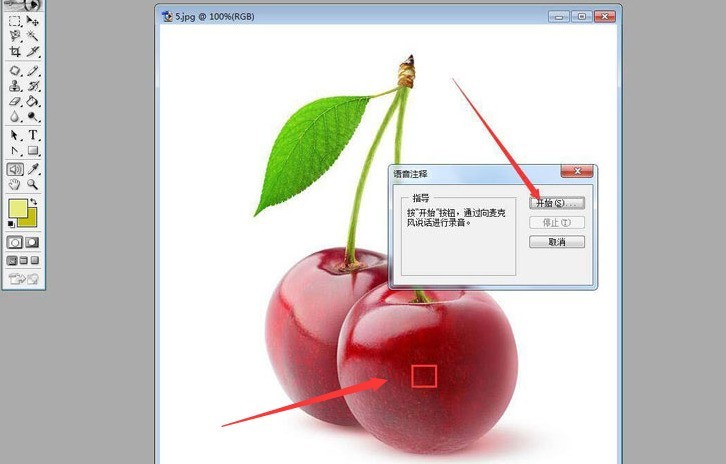
Task: Reset to default black and white colors
Action: [12, 224]
